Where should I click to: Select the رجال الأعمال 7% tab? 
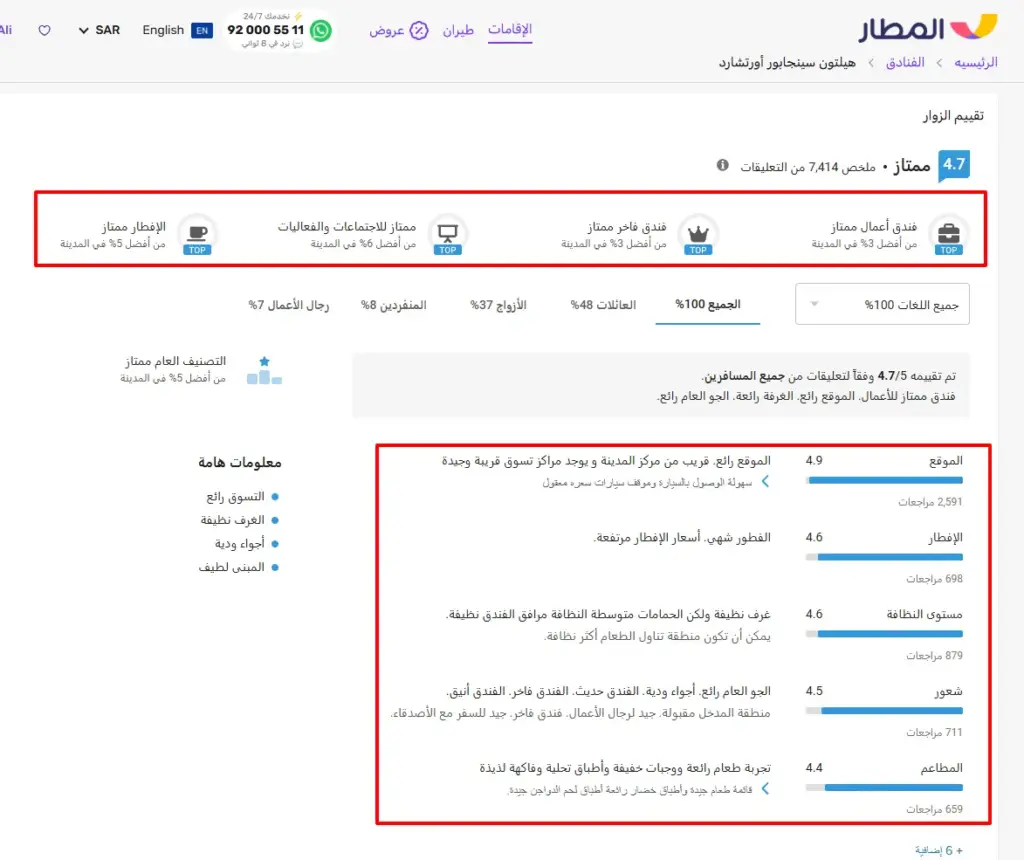point(289,305)
